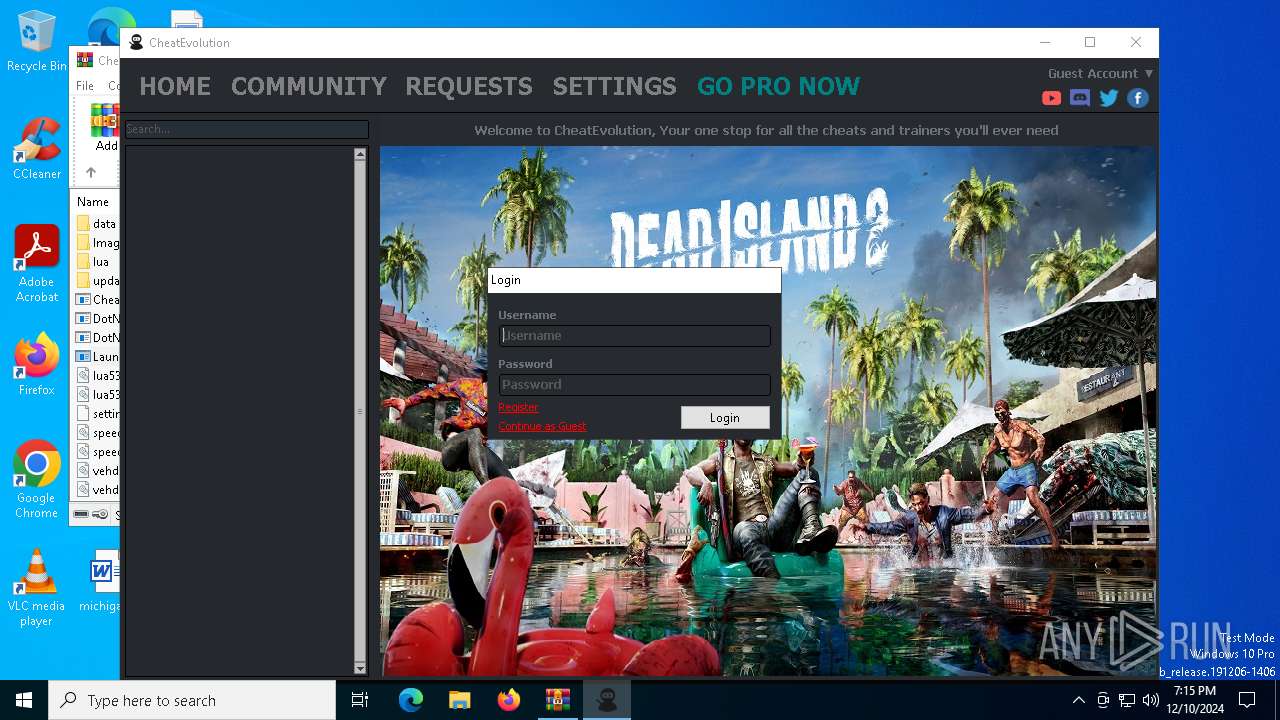Open the Facebook social icon

coord(1138,98)
